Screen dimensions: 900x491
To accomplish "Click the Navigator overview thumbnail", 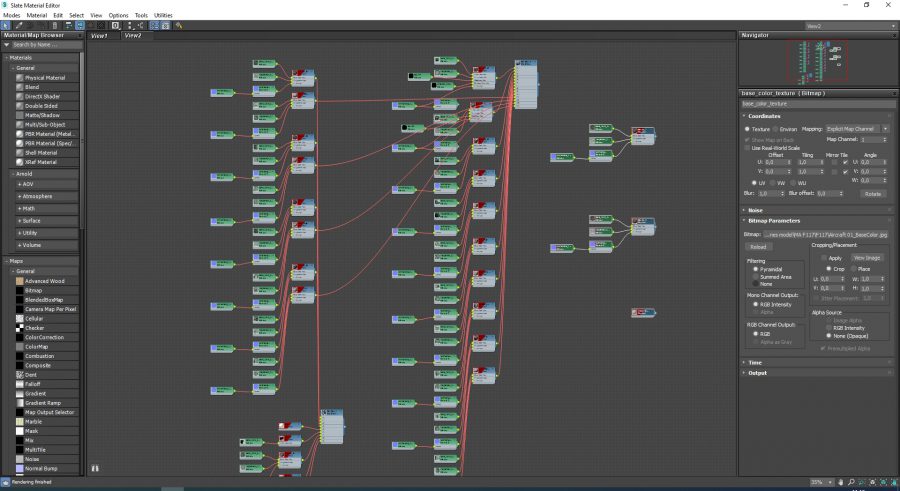I will (x=818, y=62).
